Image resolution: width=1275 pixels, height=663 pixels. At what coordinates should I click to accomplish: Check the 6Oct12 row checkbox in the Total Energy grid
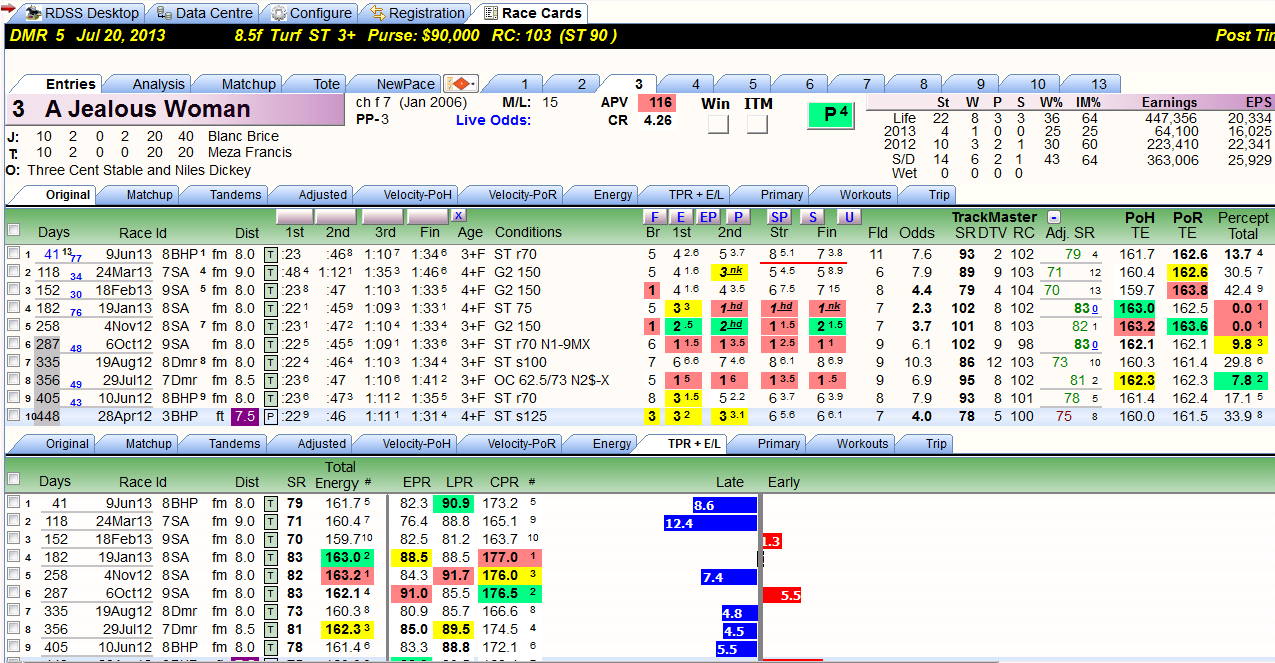click(13, 593)
